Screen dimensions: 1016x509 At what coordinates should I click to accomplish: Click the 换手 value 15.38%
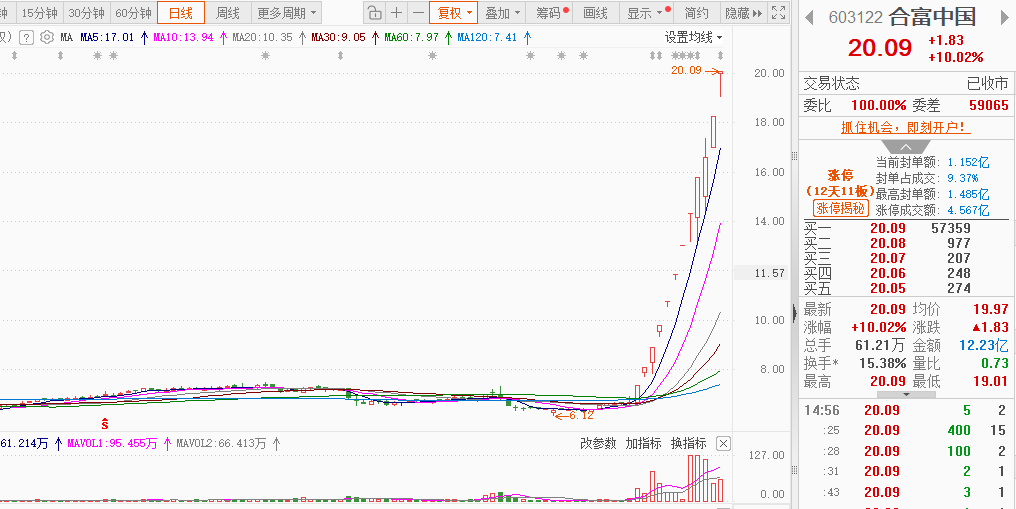(x=883, y=363)
